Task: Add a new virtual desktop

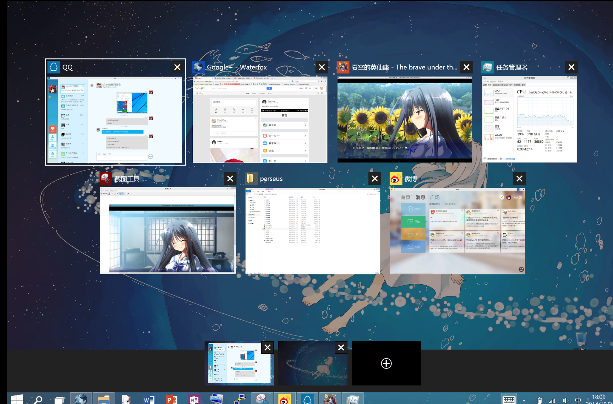Action: (x=386, y=364)
